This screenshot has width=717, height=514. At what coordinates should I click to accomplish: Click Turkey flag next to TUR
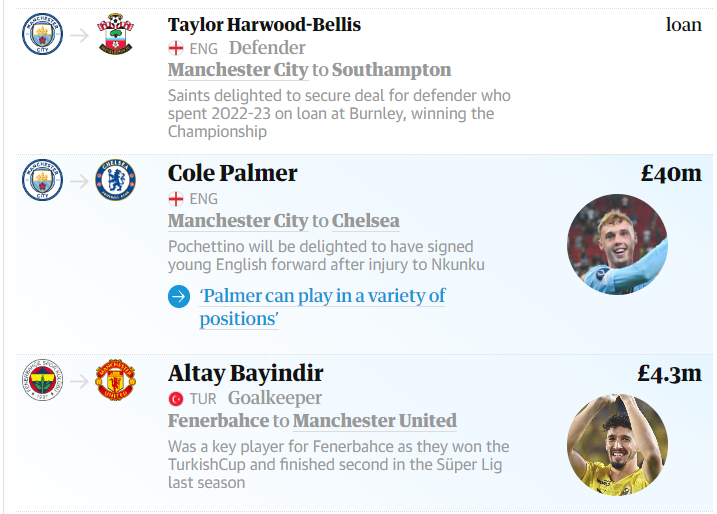(176, 399)
